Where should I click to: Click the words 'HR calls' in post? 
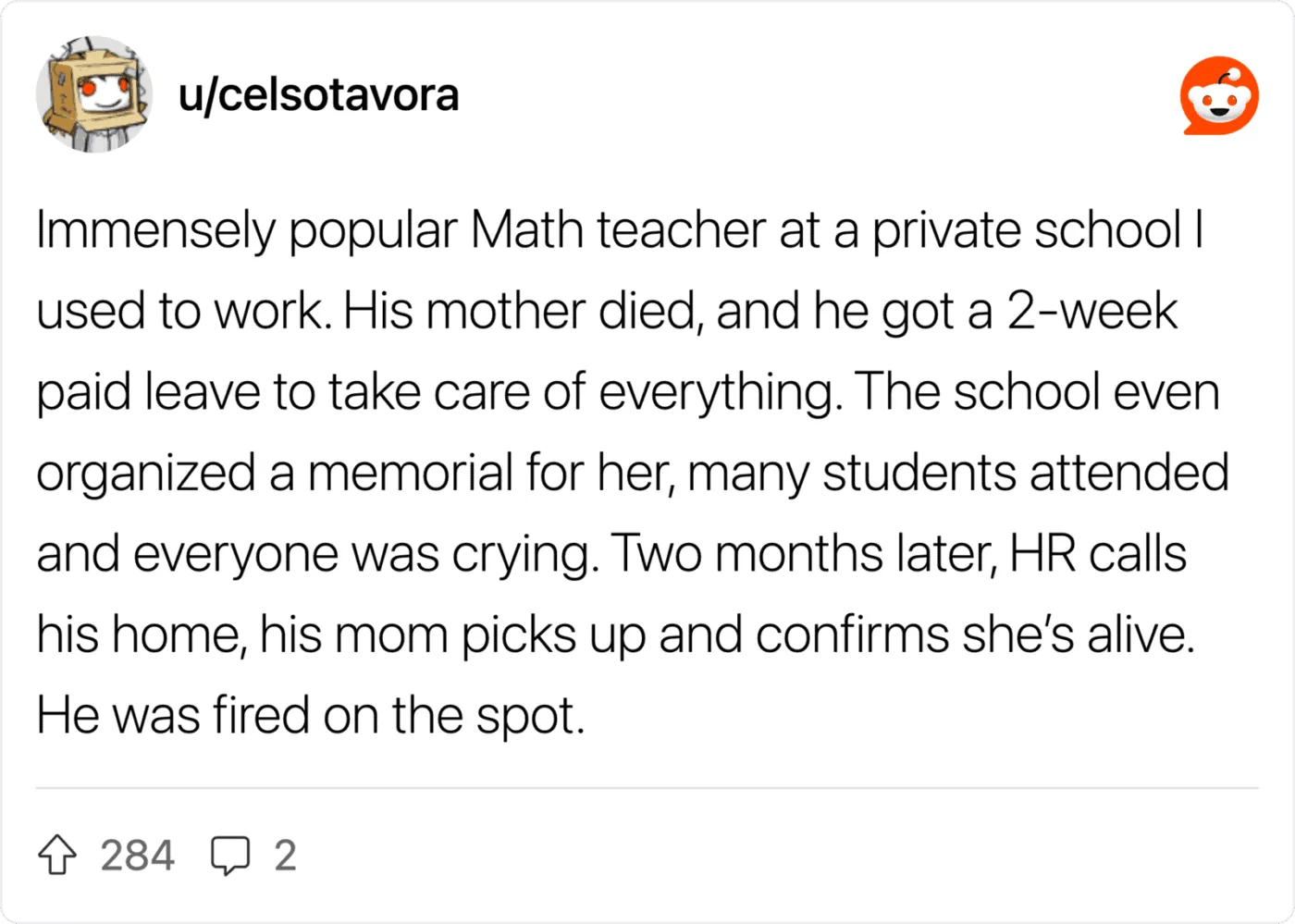(x=1098, y=554)
